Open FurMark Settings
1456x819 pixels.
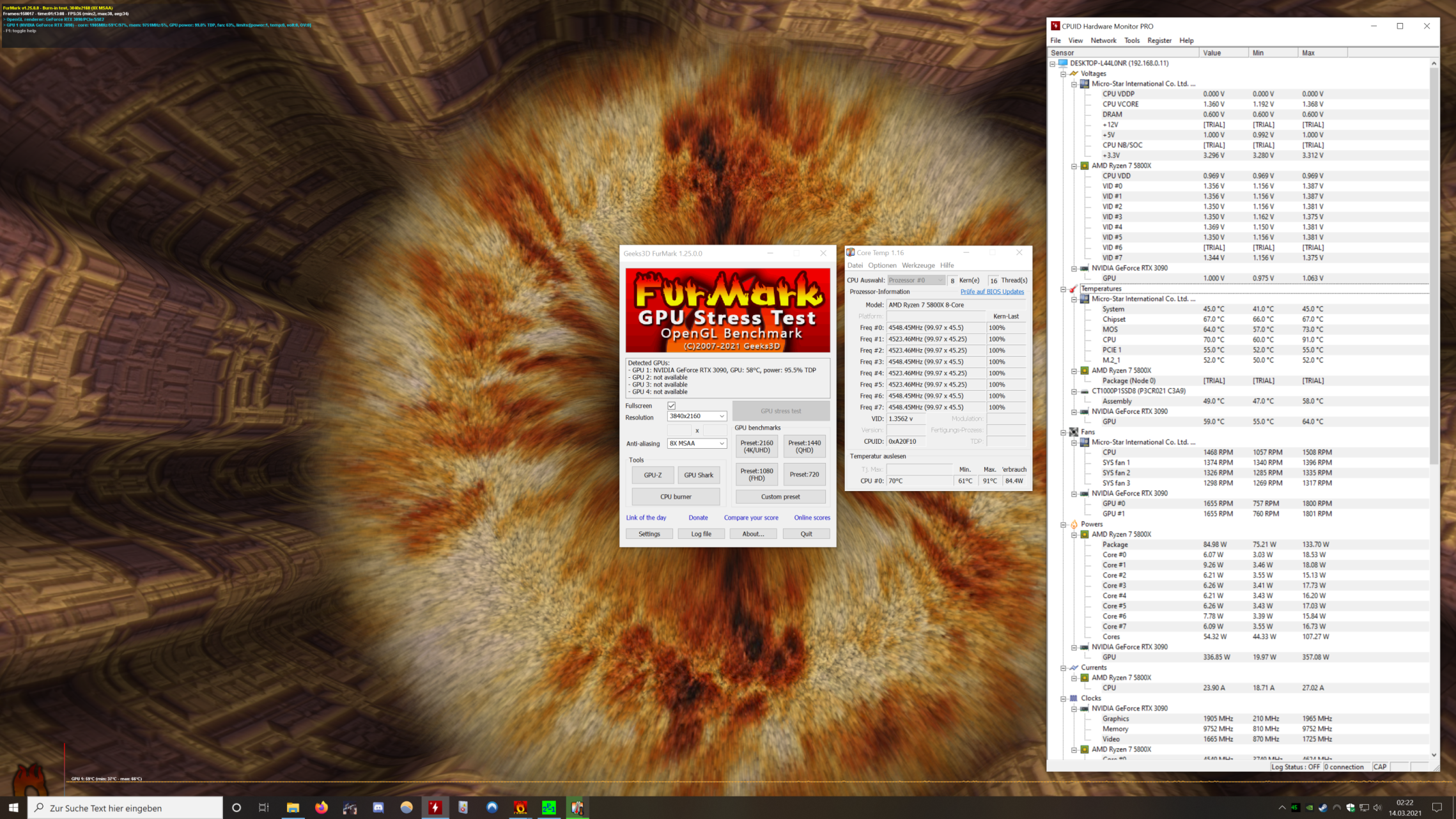tap(649, 534)
